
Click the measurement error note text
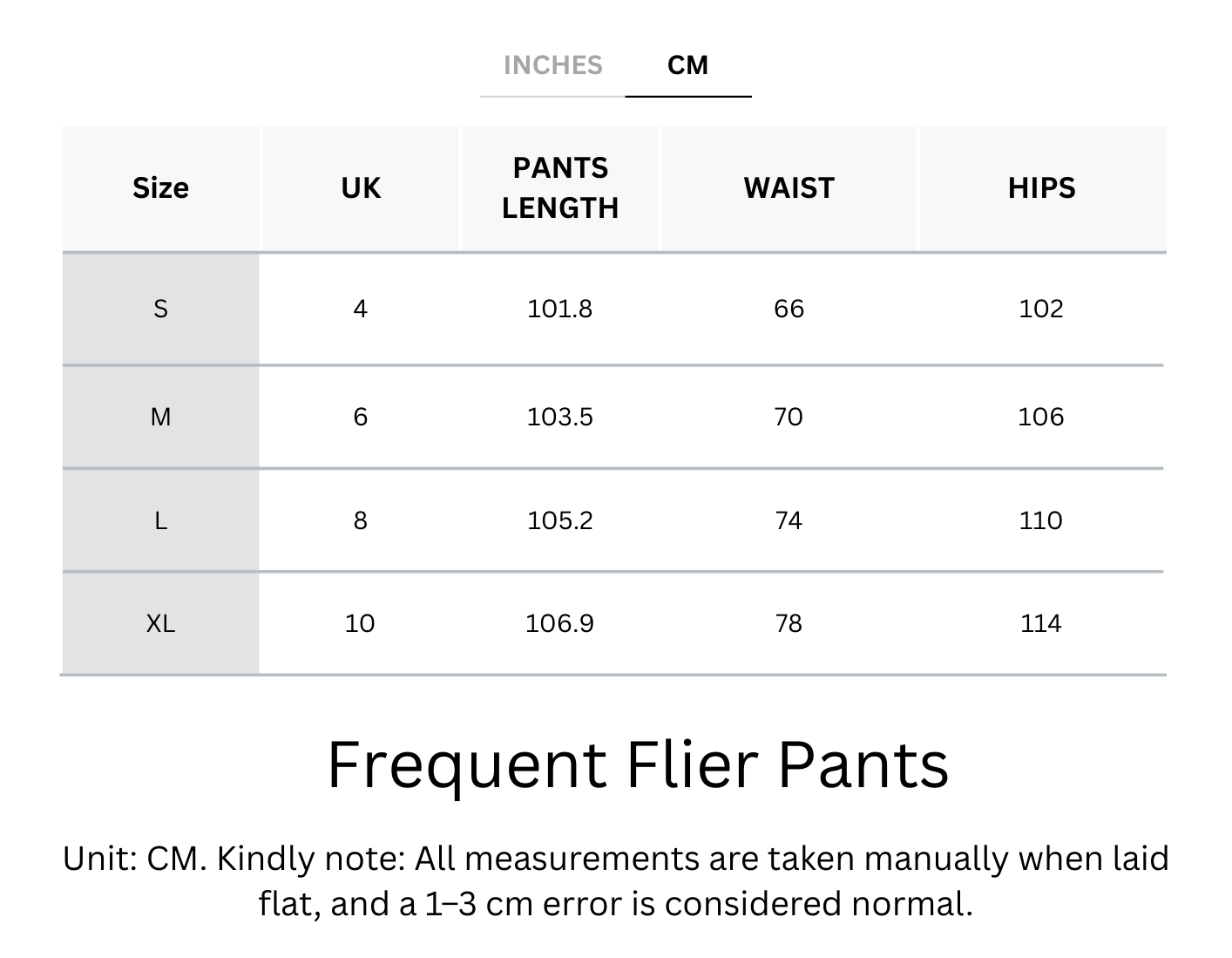(615, 881)
